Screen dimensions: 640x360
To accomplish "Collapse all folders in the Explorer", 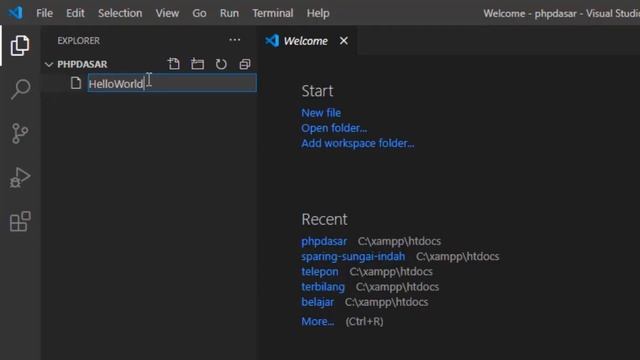I will tap(245, 64).
